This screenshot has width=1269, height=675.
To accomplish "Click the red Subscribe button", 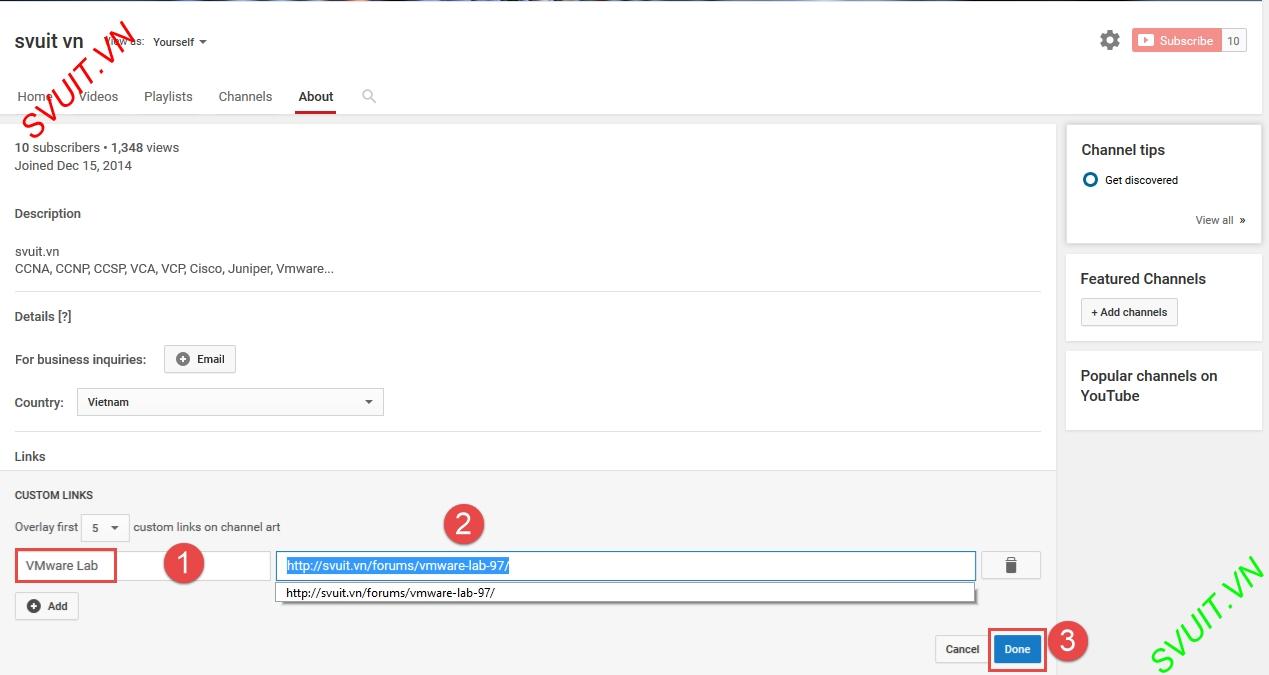I will point(1177,41).
